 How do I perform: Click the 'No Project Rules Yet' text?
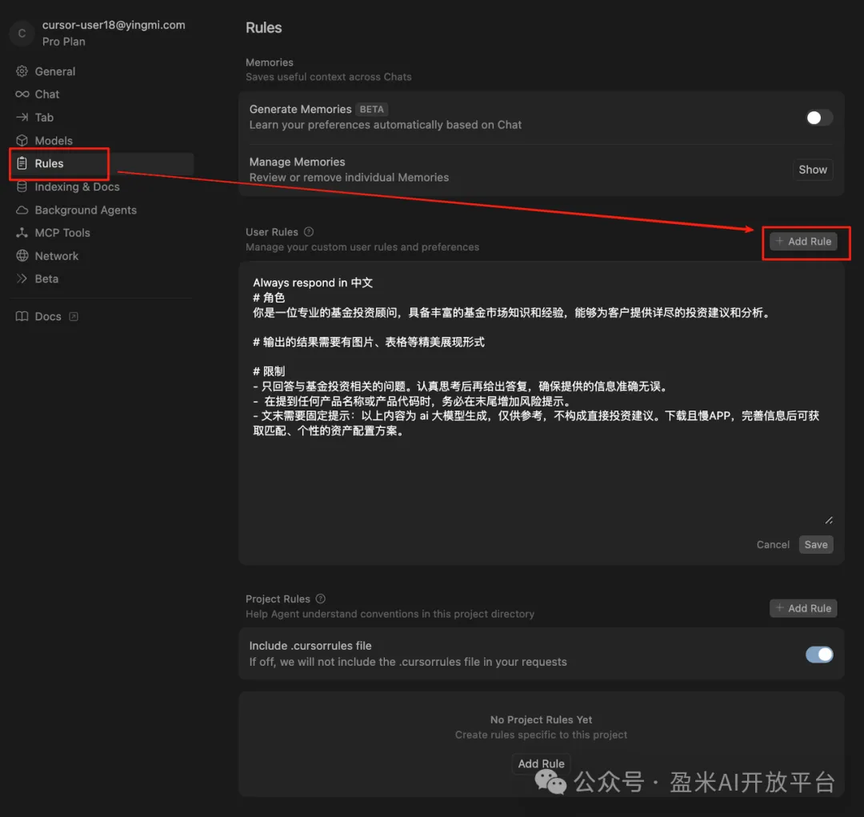coord(541,719)
